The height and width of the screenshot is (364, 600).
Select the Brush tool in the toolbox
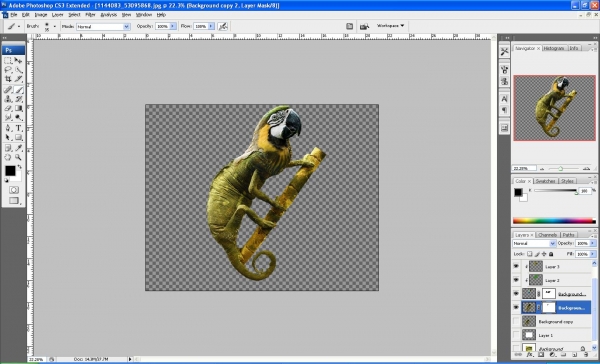pos(18,90)
